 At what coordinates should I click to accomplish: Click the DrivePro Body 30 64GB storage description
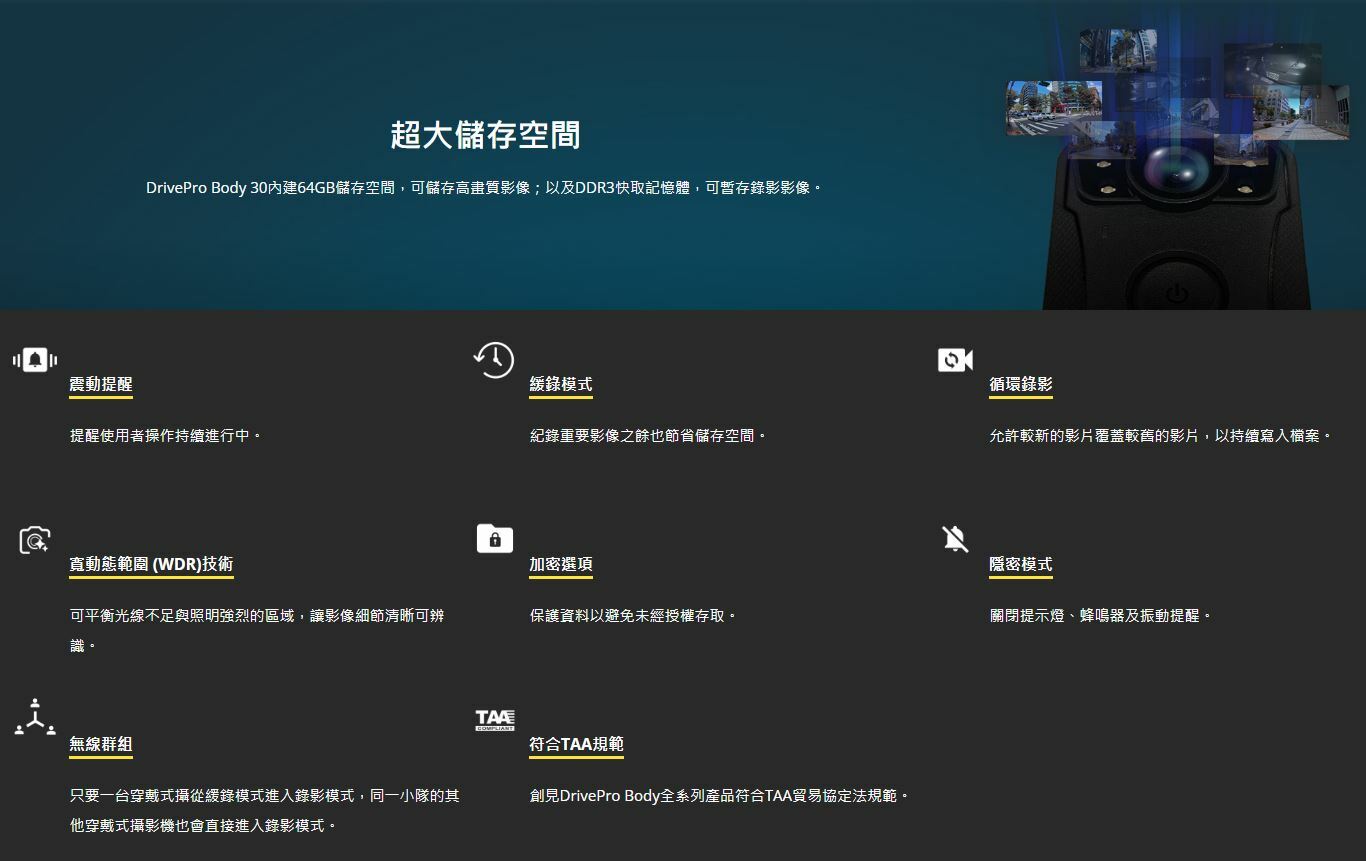coord(485,188)
